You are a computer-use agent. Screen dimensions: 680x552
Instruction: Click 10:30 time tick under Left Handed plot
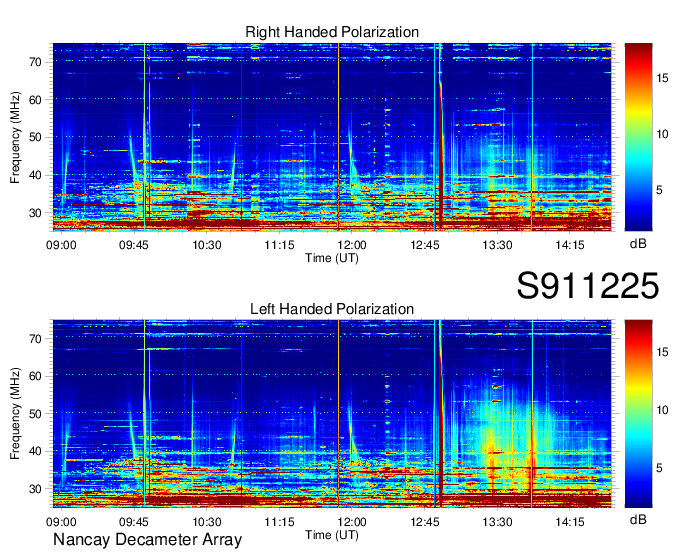pyautogui.click(x=207, y=522)
